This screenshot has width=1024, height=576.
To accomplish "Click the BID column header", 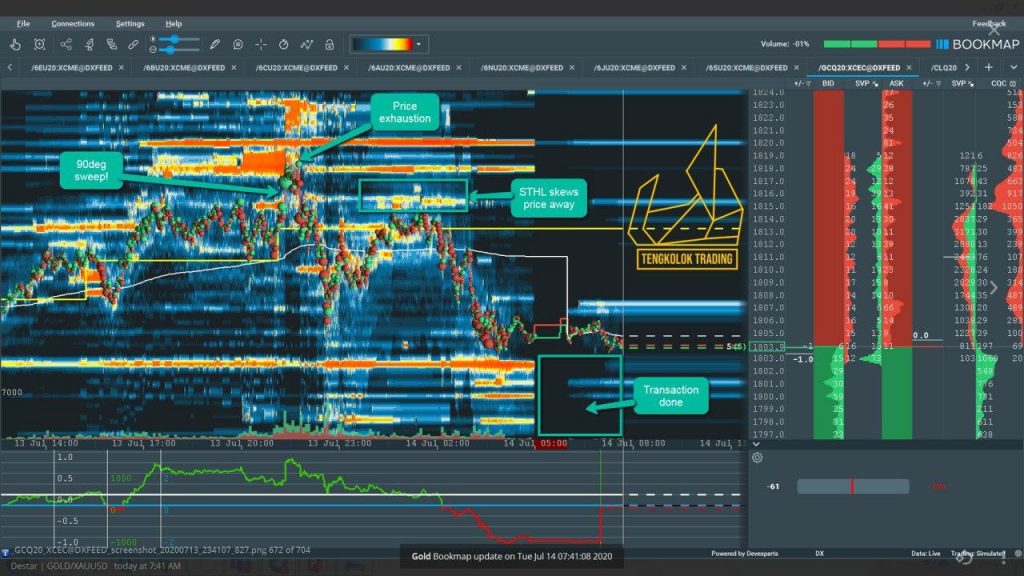I will (828, 84).
